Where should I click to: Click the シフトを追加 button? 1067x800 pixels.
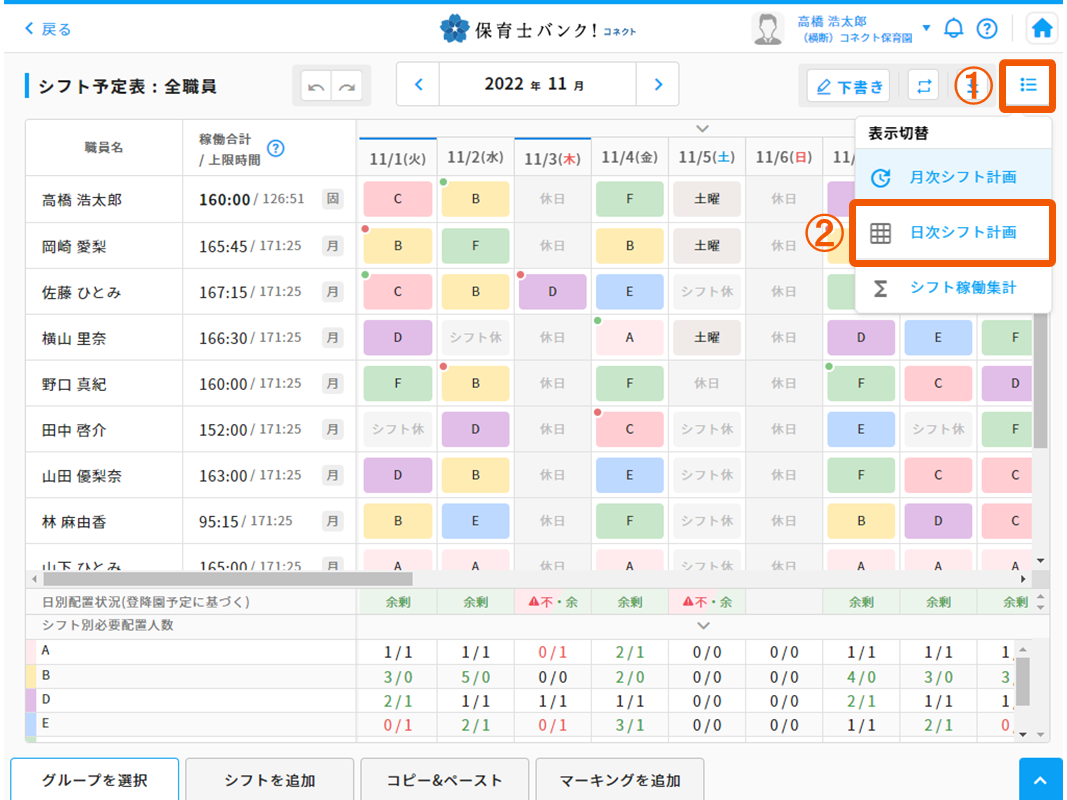(x=269, y=779)
